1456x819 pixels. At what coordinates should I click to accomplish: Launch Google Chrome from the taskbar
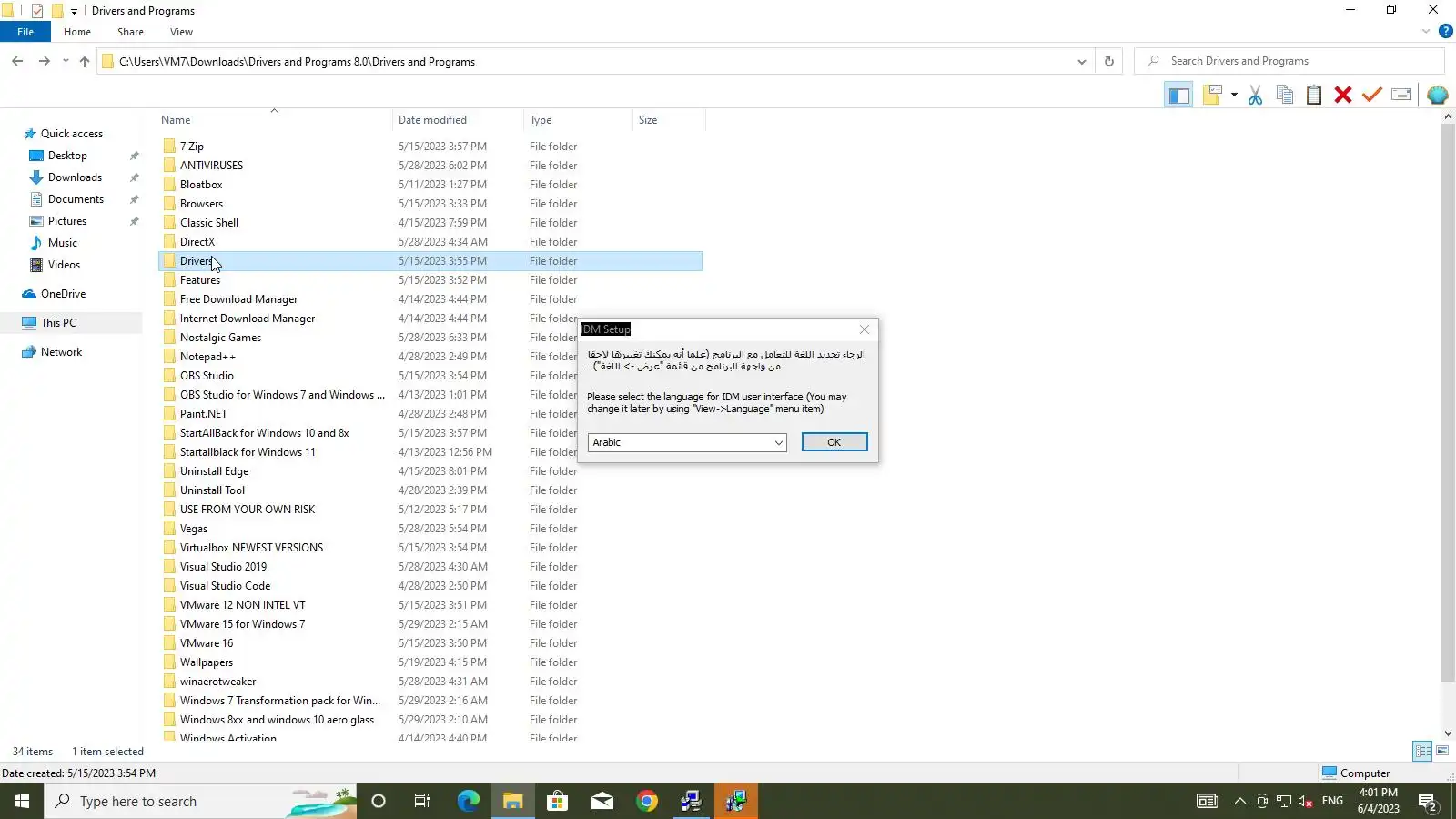pyautogui.click(x=647, y=801)
